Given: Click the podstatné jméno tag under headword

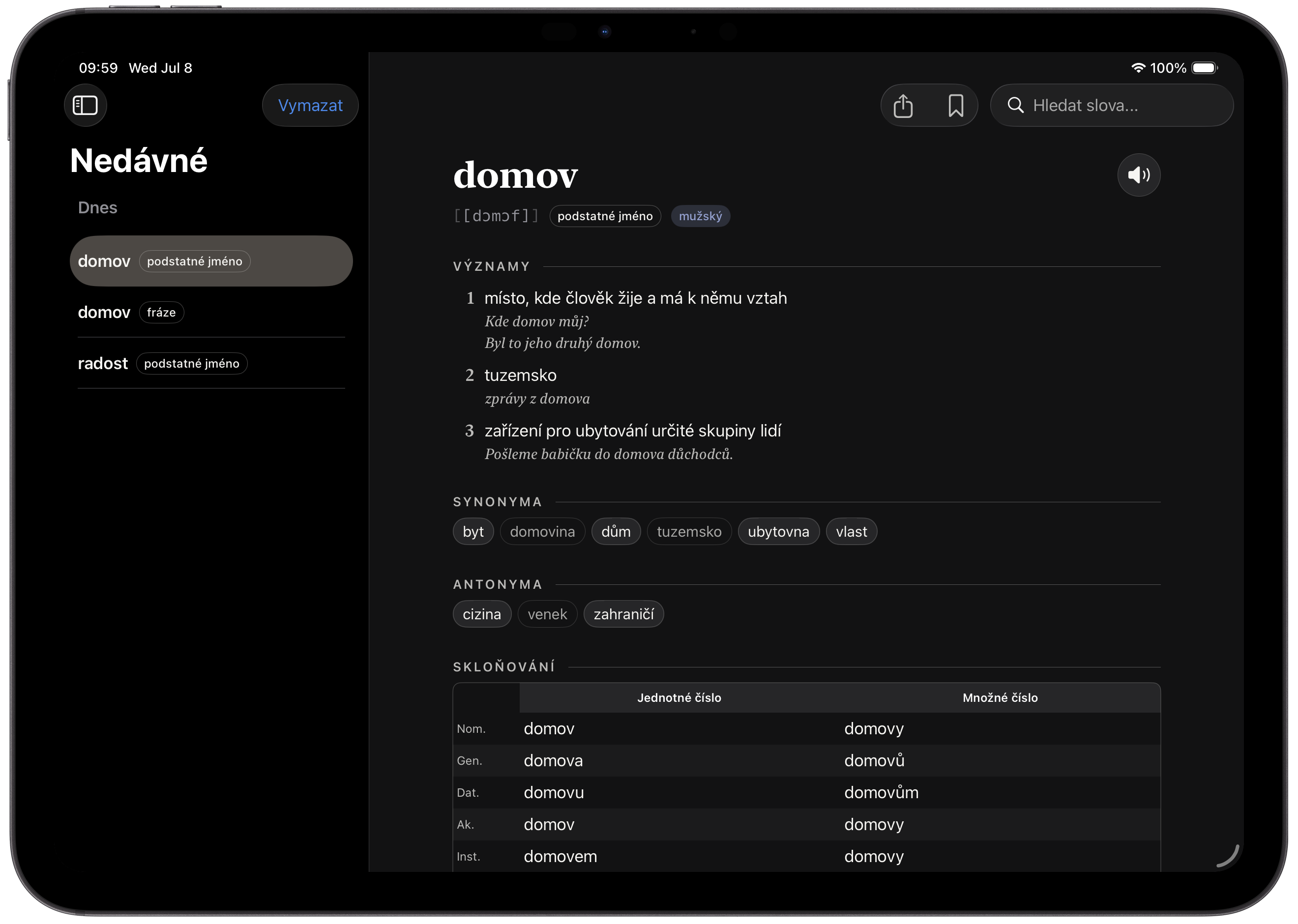Looking at the screenshot, I should [605, 216].
